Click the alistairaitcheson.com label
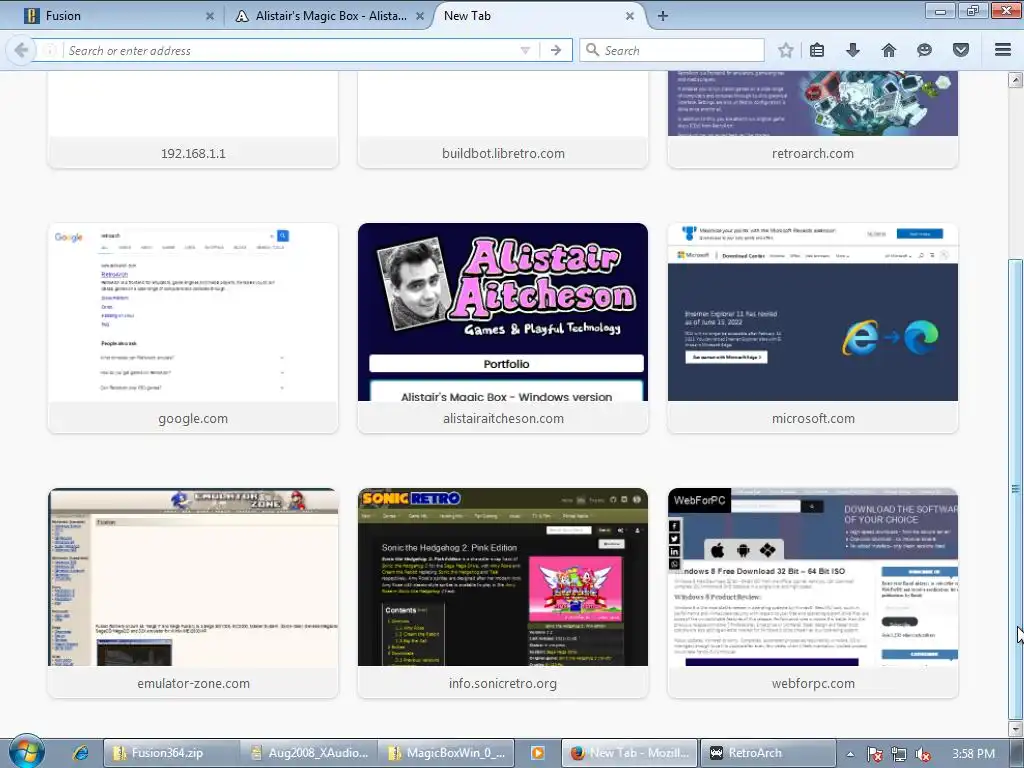Viewport: 1024px width, 768px height. (x=503, y=419)
